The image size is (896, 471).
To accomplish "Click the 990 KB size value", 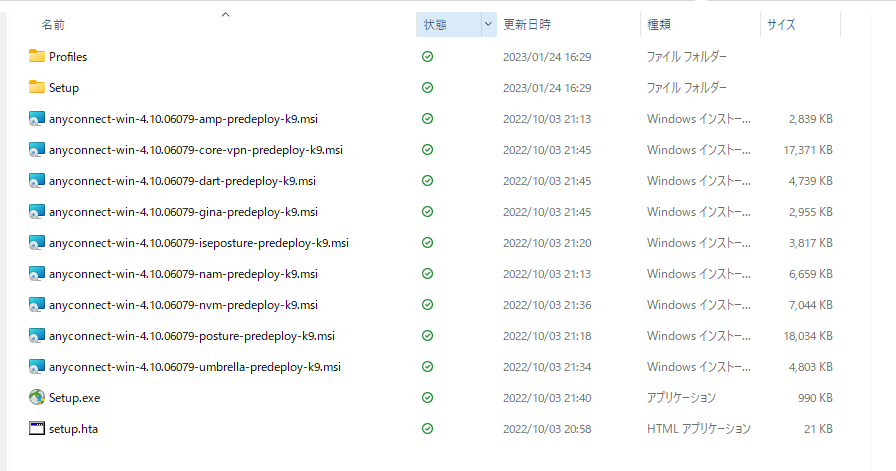I will tap(815, 397).
